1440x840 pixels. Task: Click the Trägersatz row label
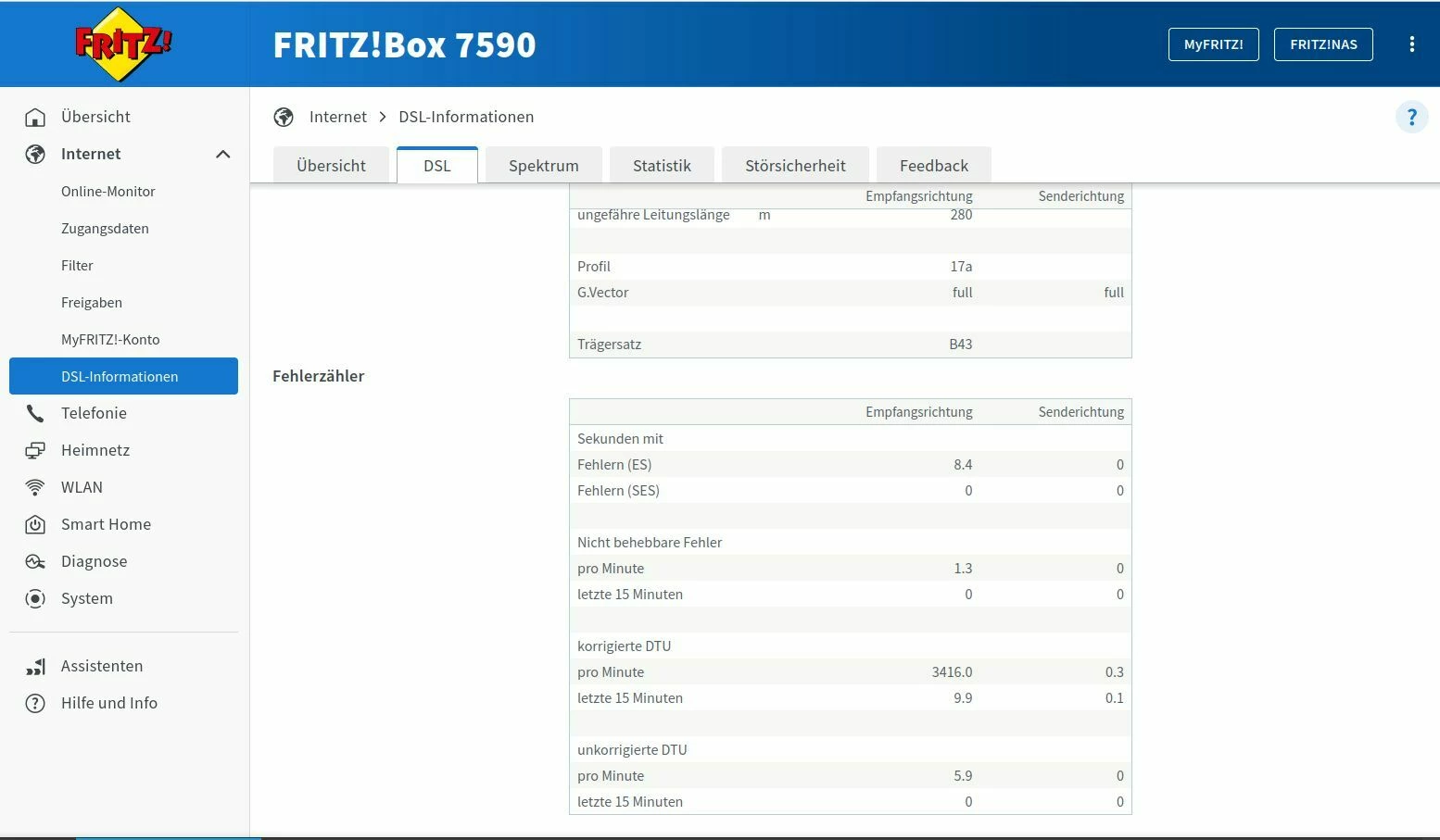609,345
